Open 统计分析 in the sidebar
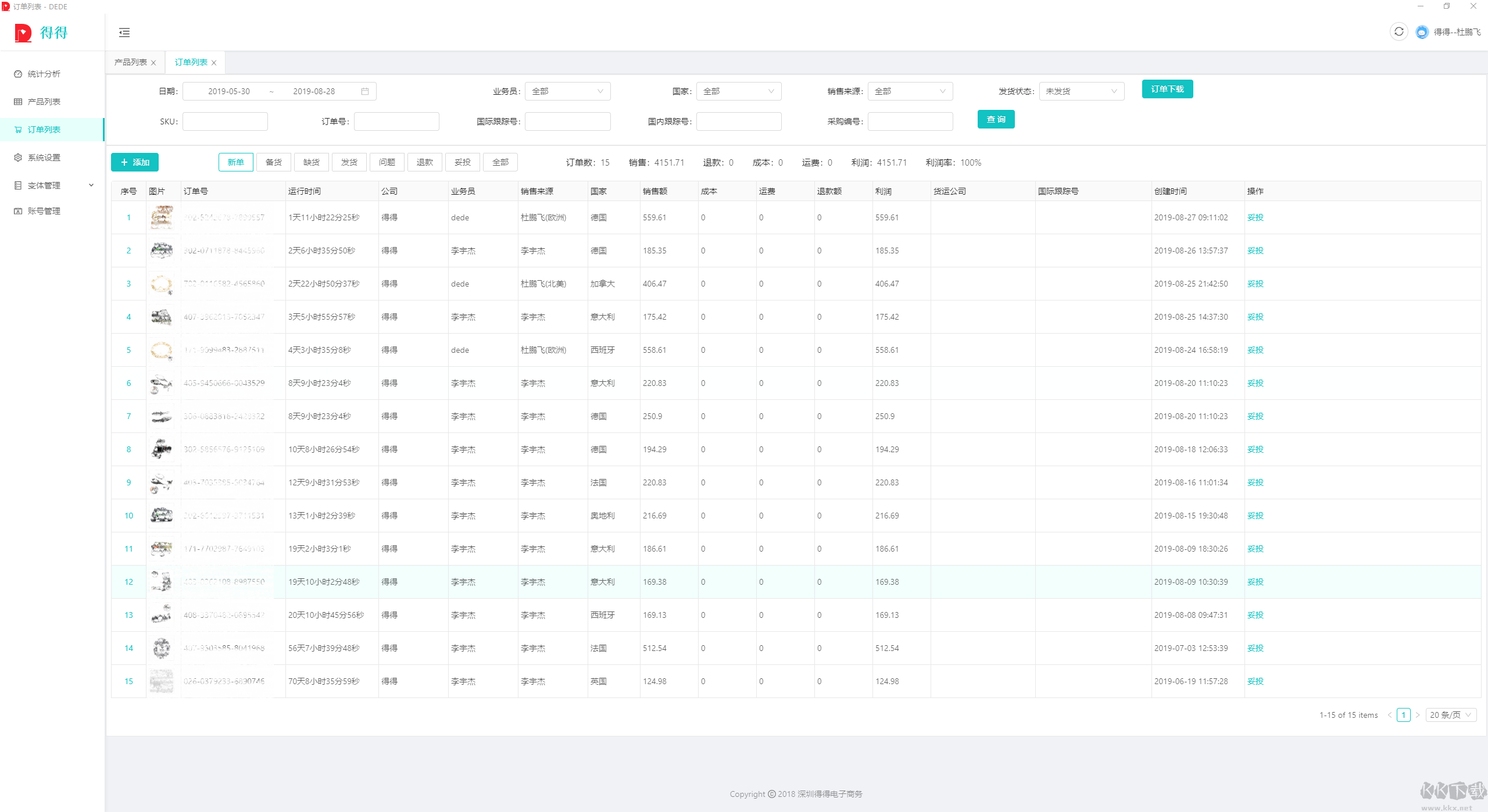Screen dimensions: 1488x812 [x=44, y=74]
